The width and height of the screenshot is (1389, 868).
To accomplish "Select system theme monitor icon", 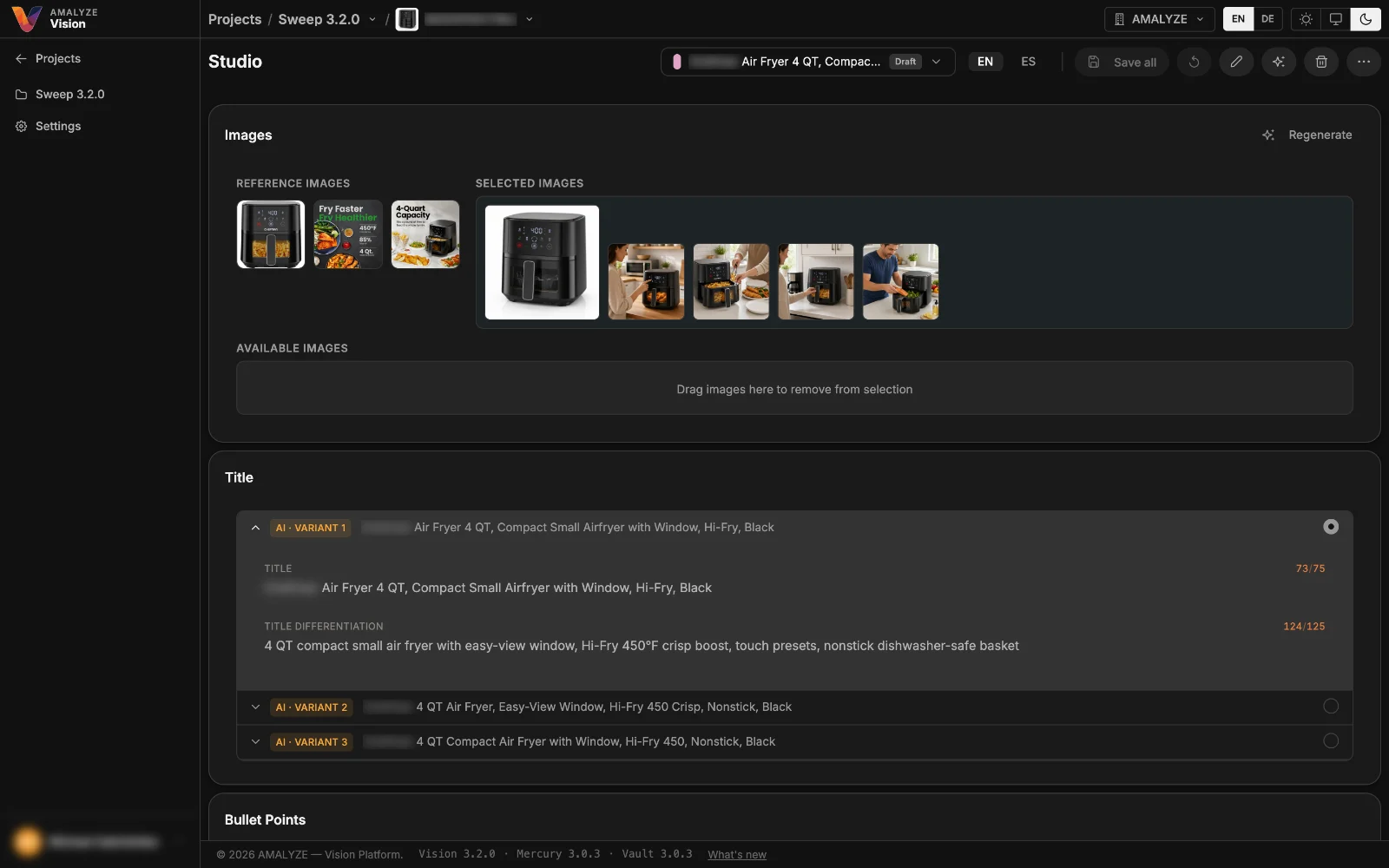I will point(1336,19).
